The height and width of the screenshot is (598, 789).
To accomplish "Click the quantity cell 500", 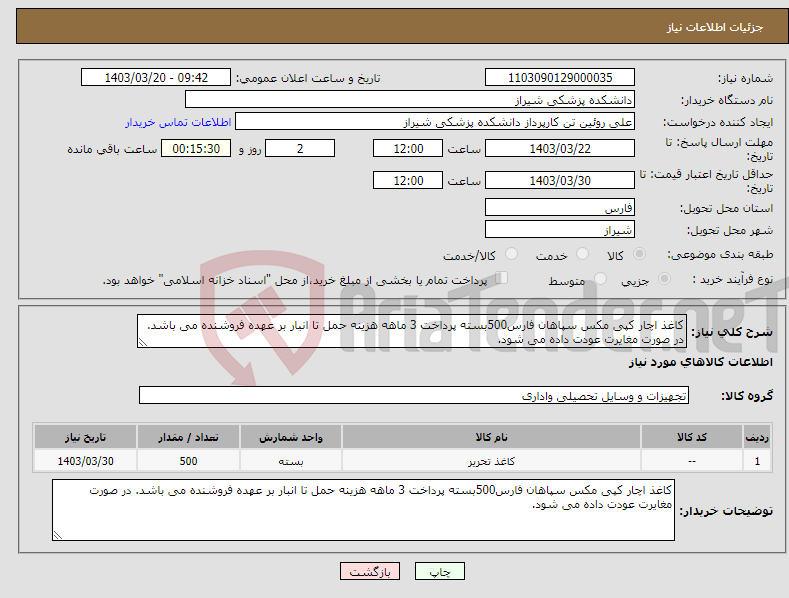I will click(x=188, y=461).
